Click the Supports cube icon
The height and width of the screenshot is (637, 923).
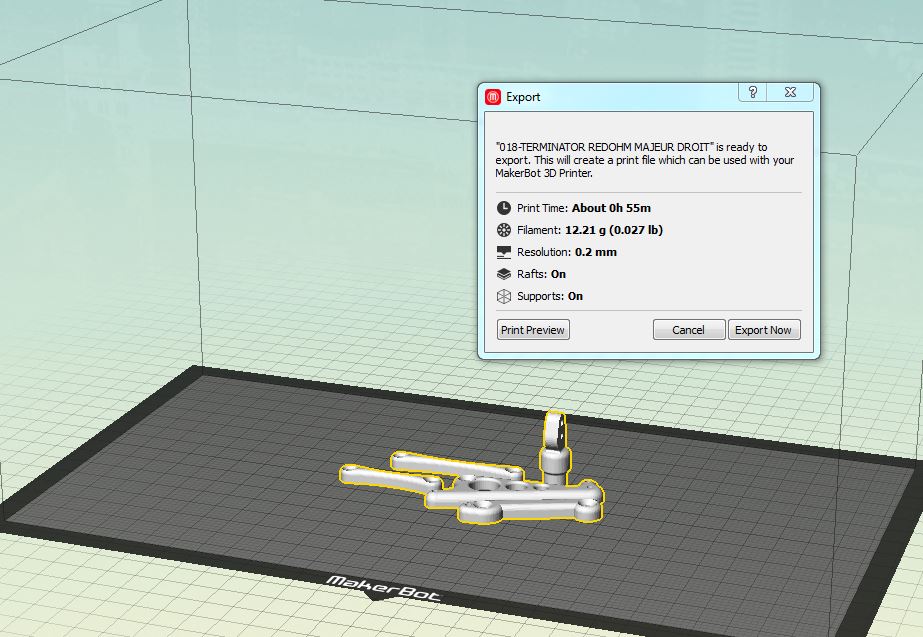(504, 296)
